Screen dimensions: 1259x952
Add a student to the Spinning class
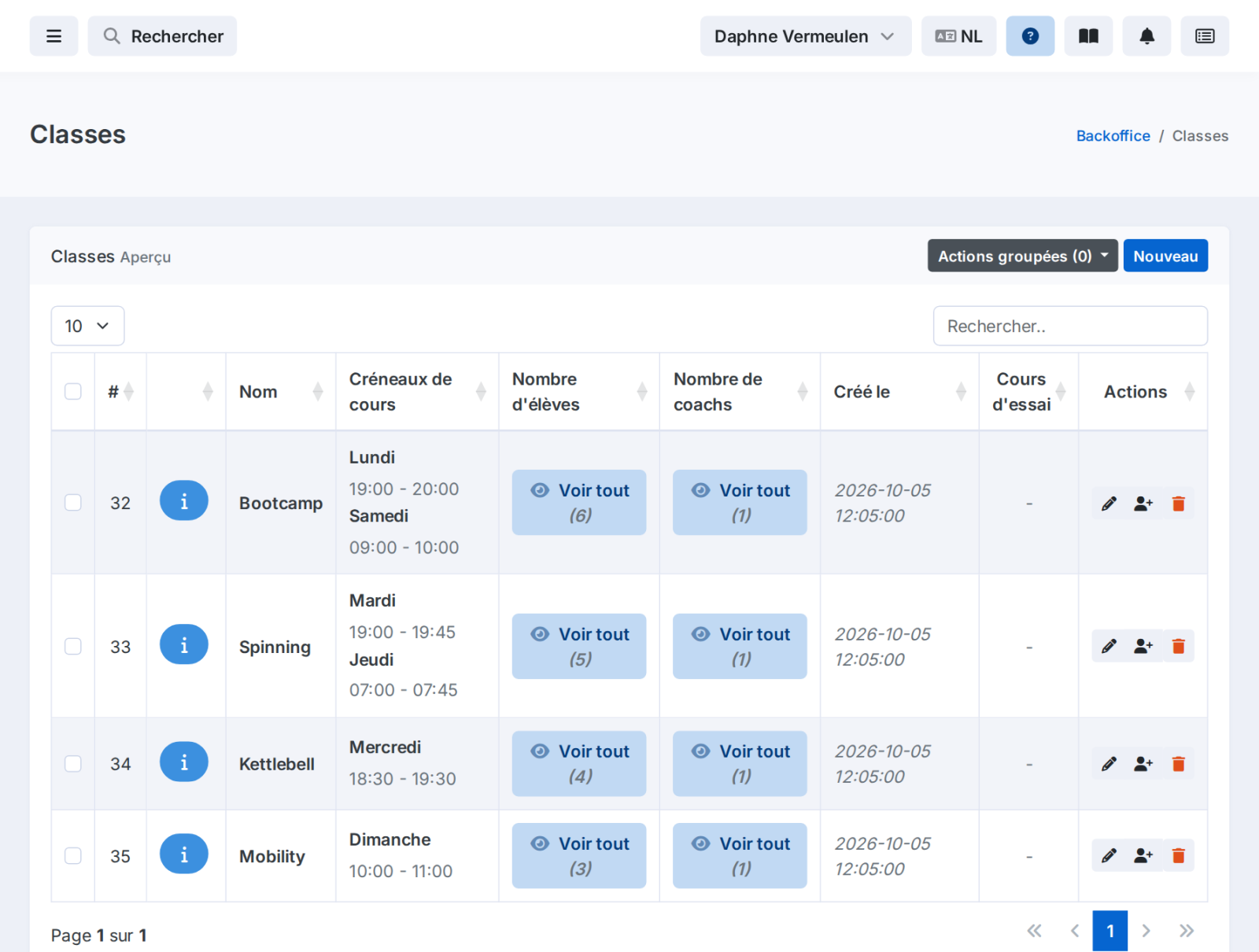tap(1143, 646)
